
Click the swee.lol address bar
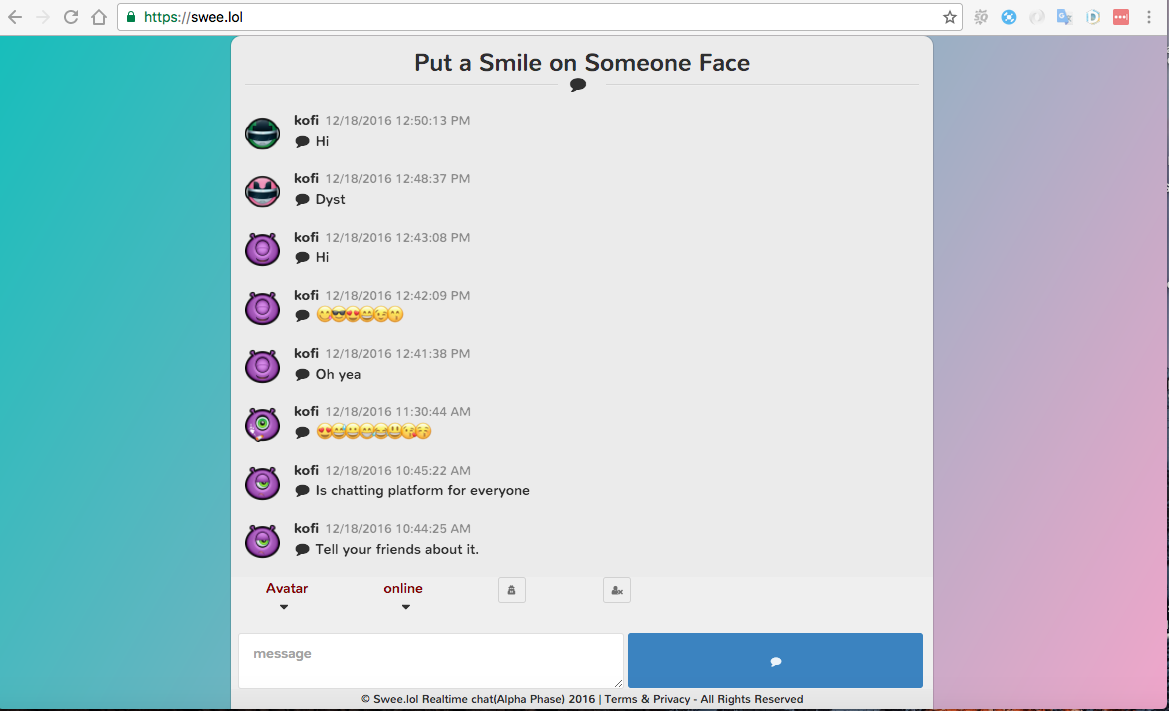click(x=529, y=17)
